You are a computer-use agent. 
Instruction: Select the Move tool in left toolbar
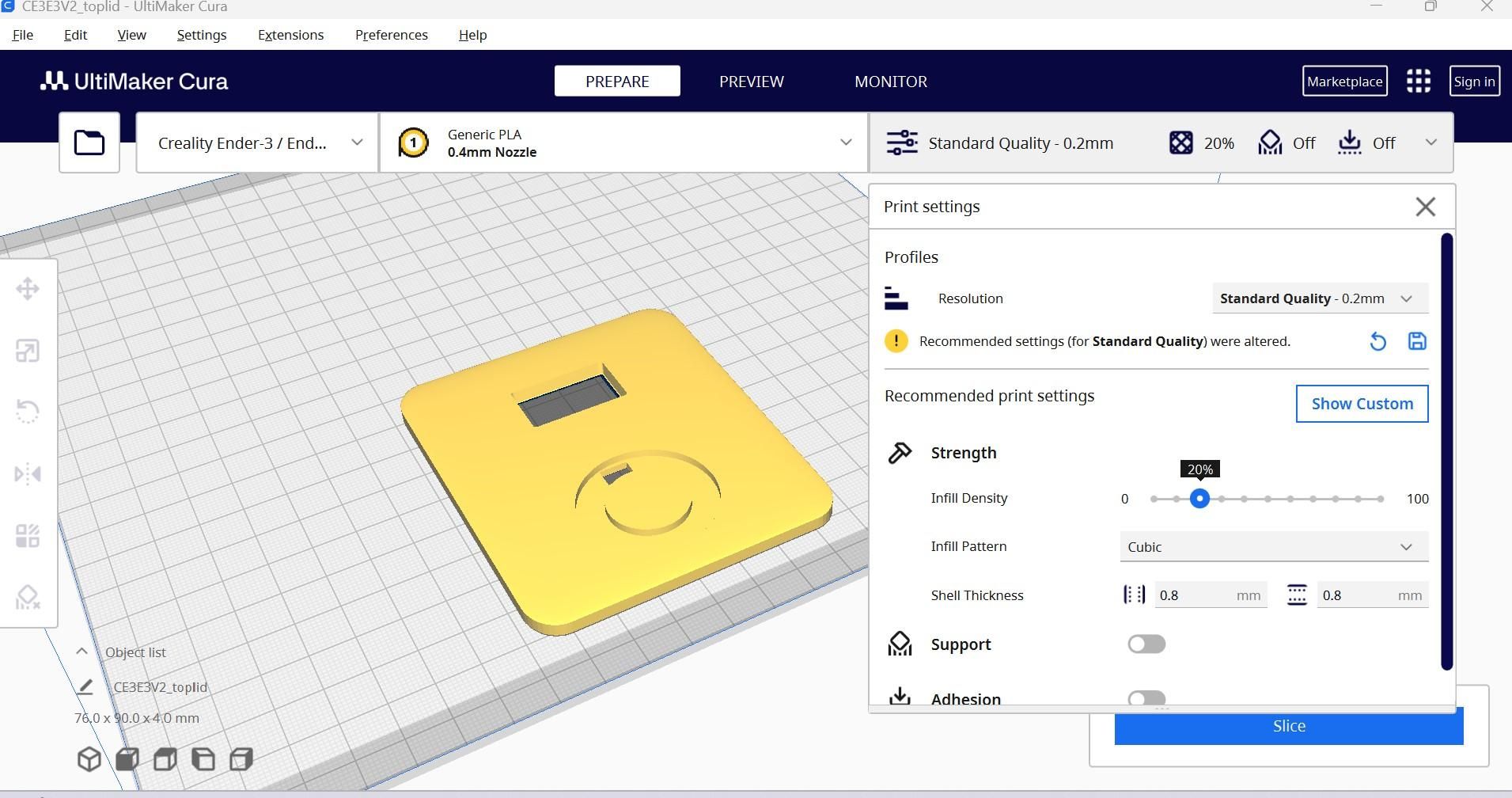pos(28,289)
